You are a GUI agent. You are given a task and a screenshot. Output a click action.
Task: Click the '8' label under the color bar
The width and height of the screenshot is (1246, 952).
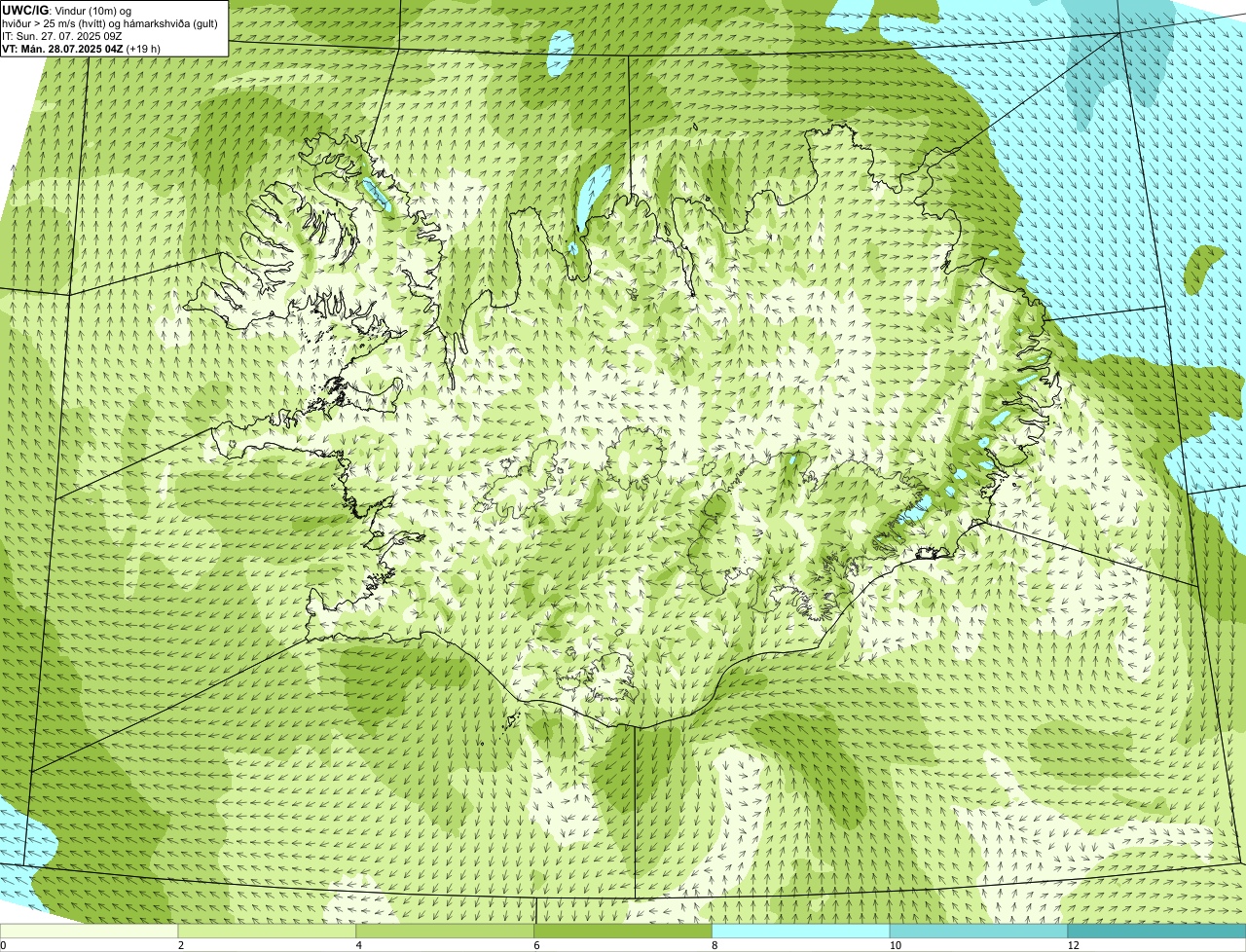[x=715, y=945]
